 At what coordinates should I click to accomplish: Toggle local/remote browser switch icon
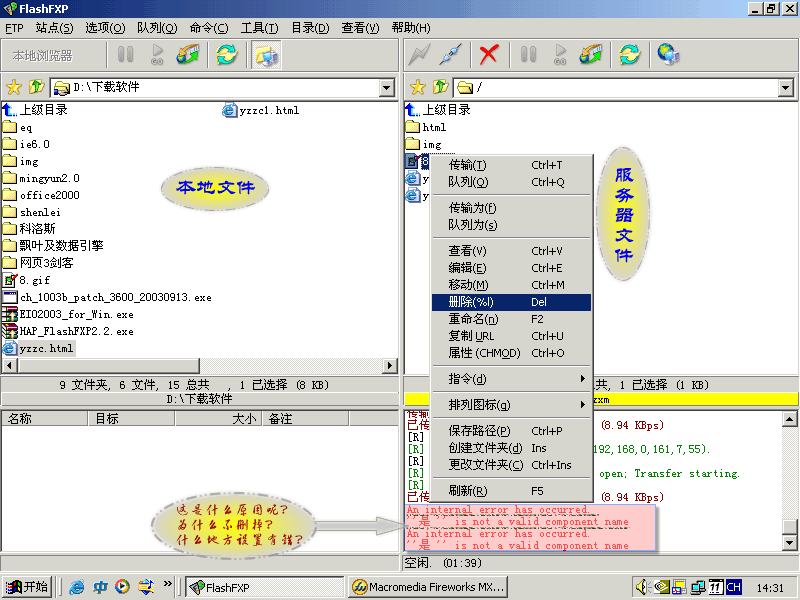[266, 55]
